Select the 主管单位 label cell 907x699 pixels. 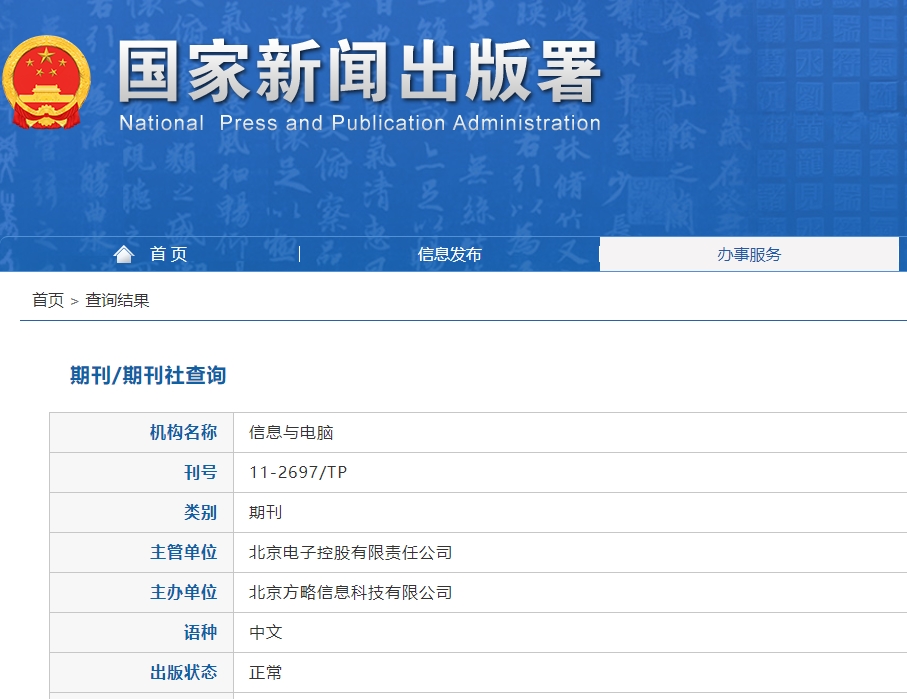coord(142,552)
